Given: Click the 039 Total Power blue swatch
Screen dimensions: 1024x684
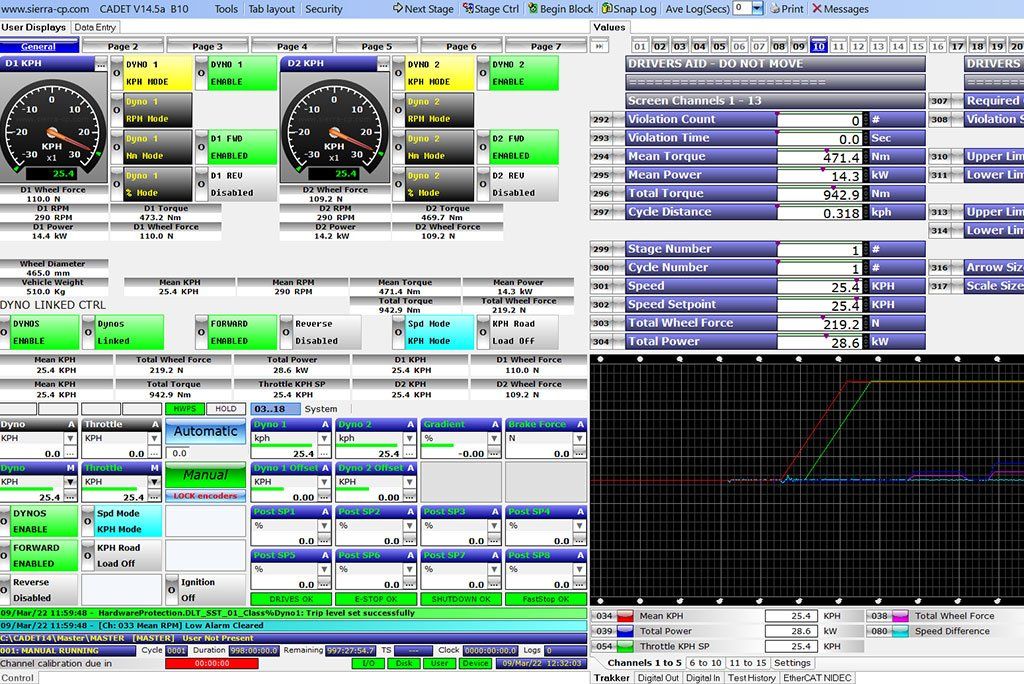Looking at the screenshot, I should click(x=625, y=631).
